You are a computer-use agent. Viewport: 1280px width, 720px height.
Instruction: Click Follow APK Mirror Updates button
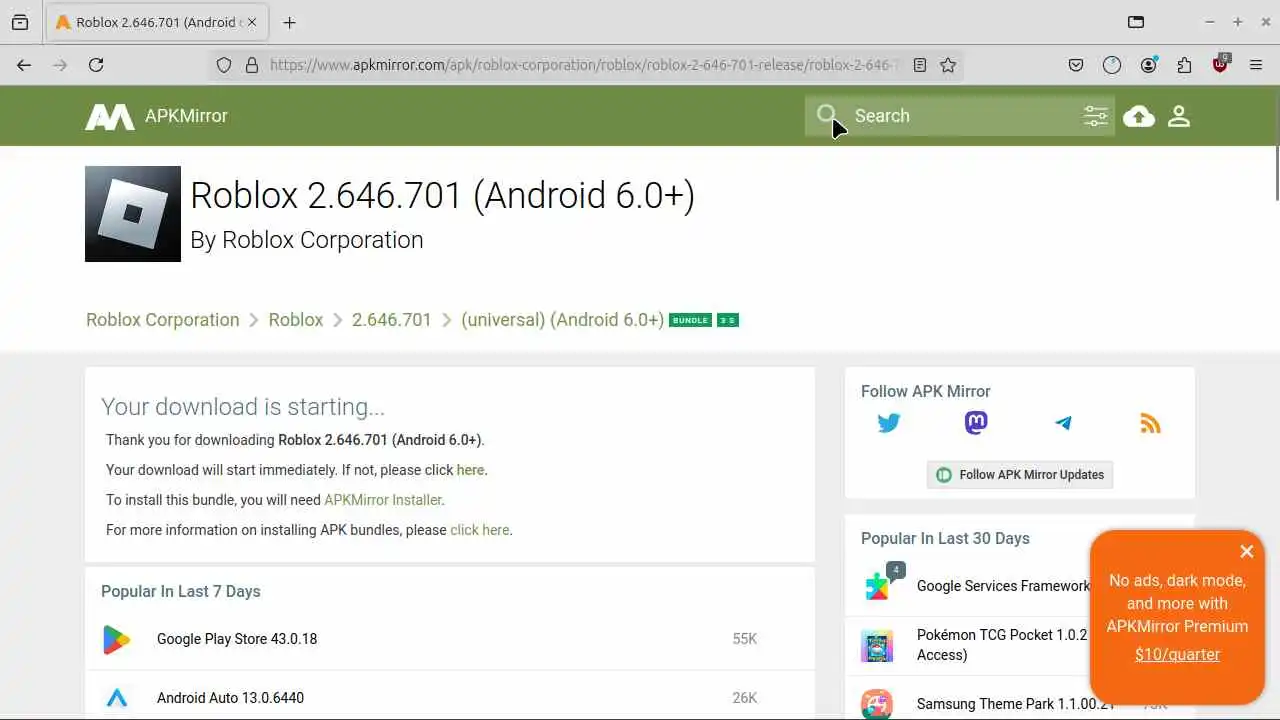tap(1020, 475)
